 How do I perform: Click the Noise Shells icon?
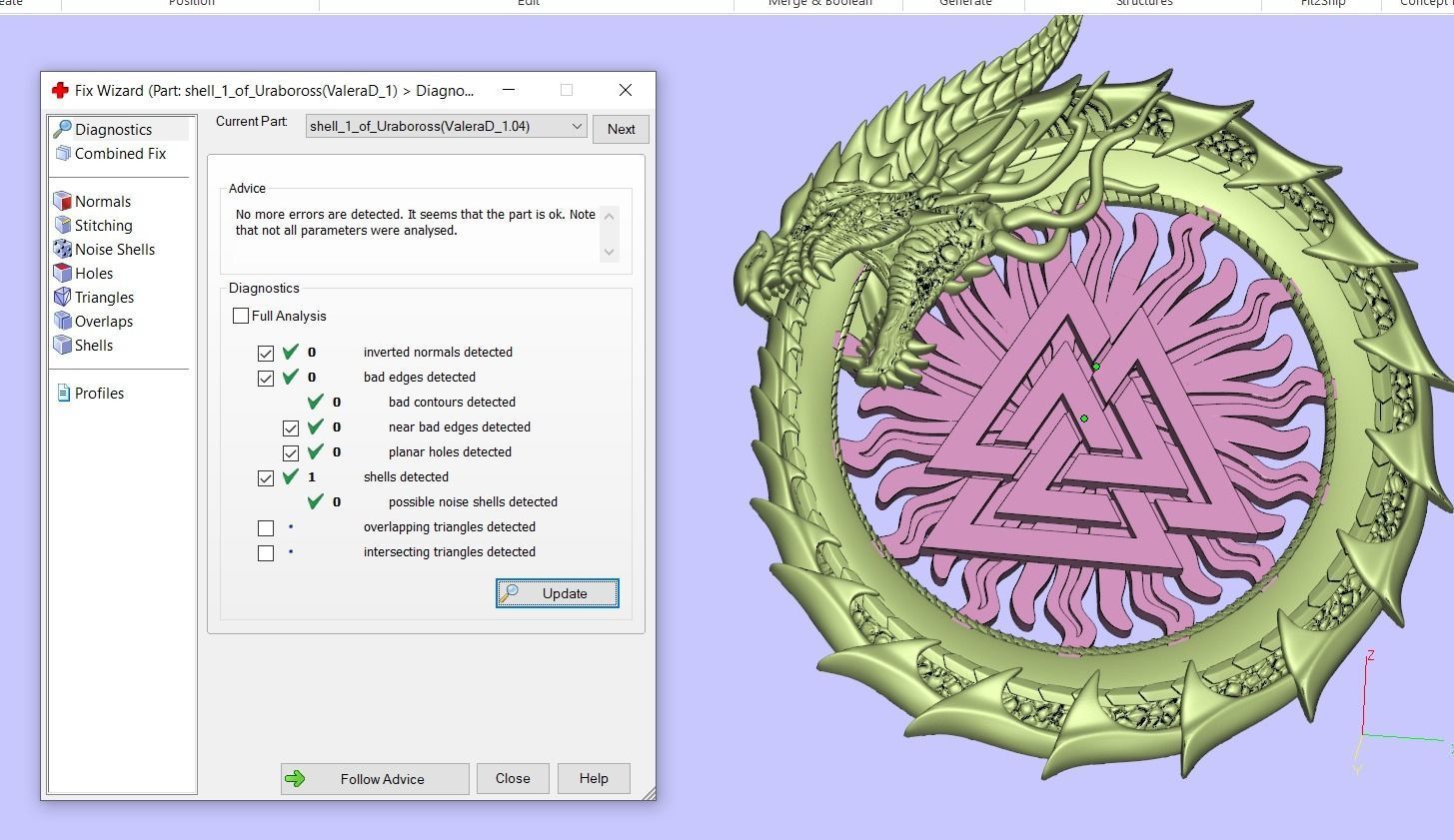(x=63, y=249)
